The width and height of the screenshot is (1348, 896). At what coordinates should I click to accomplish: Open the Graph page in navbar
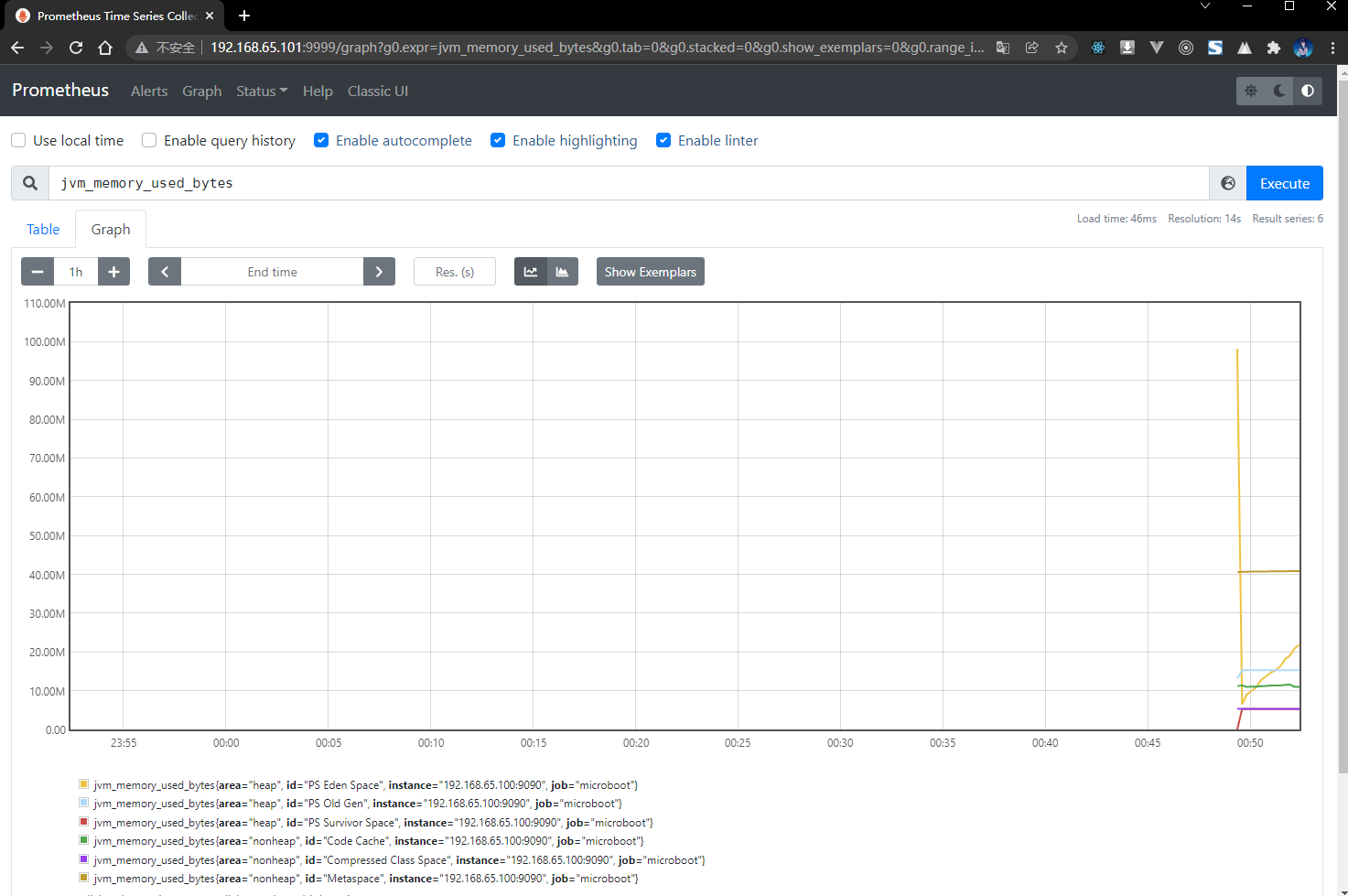pos(202,91)
